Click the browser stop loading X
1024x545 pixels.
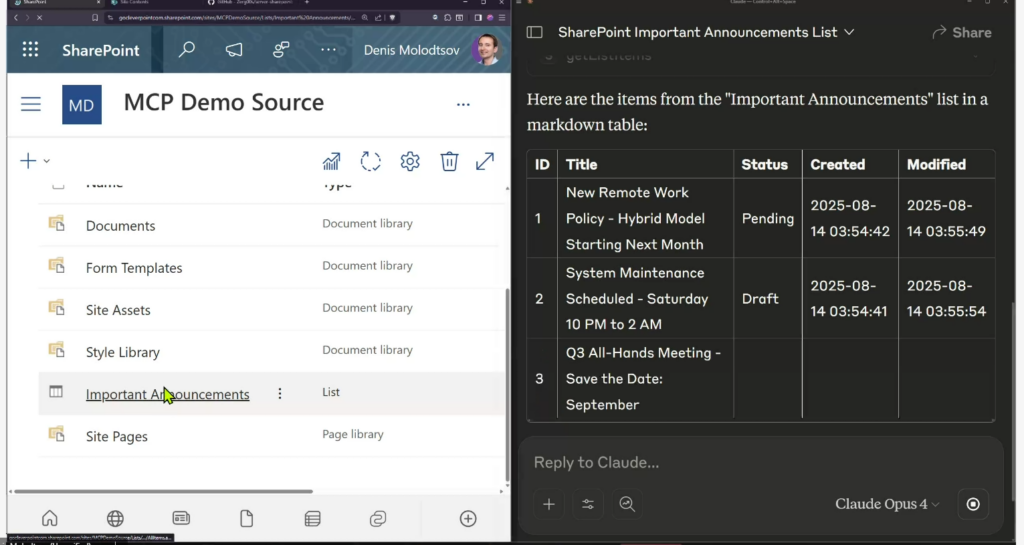point(39,18)
